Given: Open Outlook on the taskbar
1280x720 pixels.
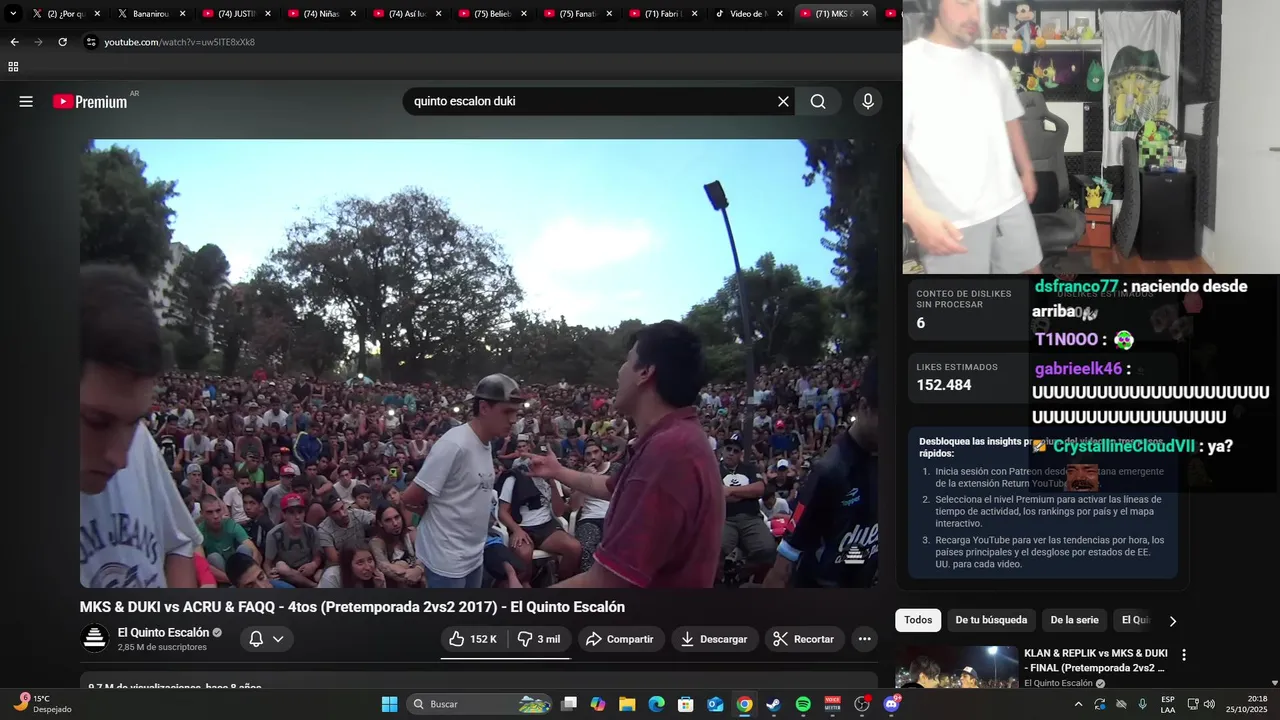Looking at the screenshot, I should (715, 704).
